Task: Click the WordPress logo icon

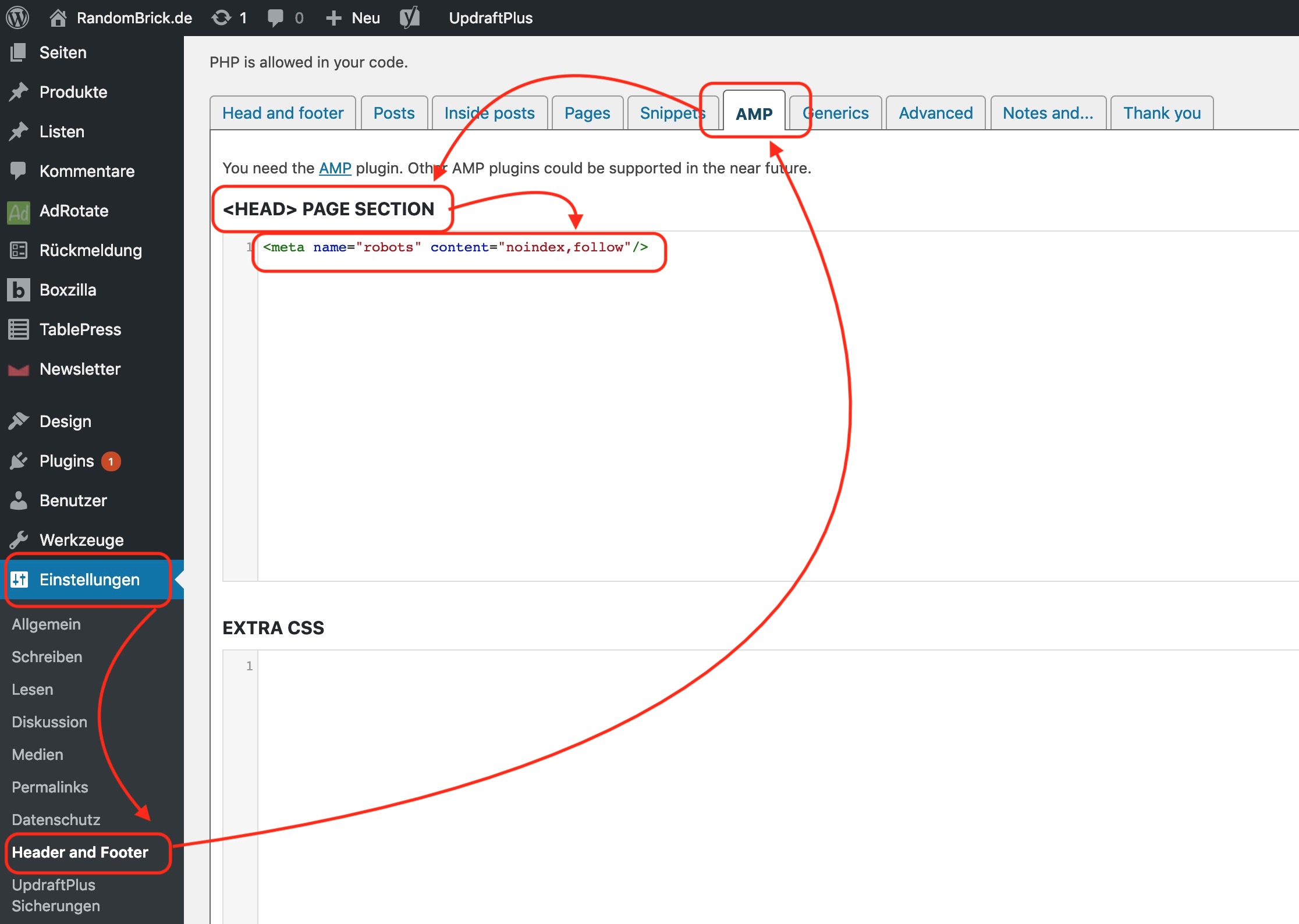Action: 17,17
